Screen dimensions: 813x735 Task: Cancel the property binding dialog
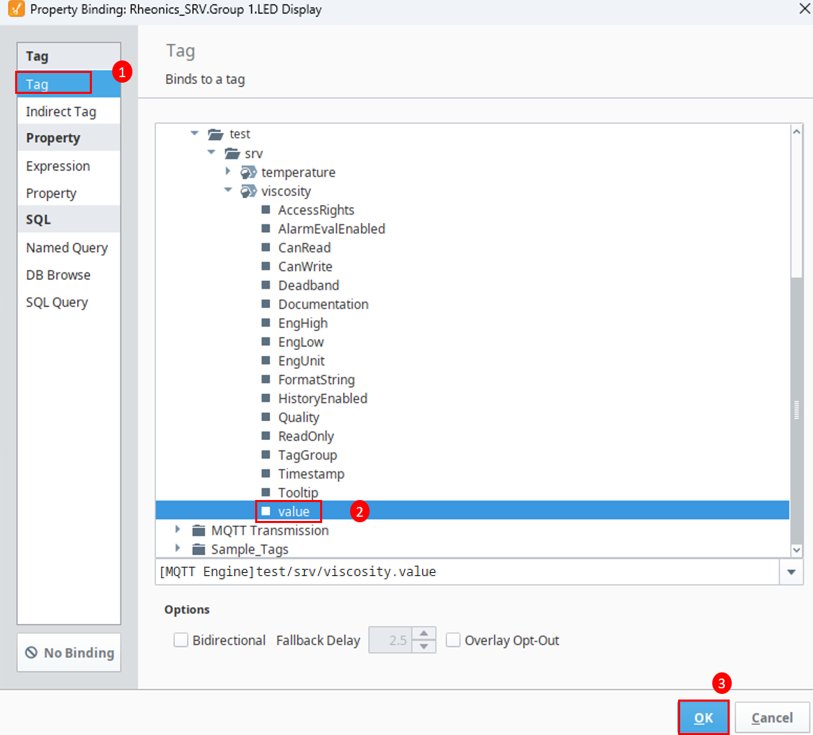pyautogui.click(x=772, y=717)
